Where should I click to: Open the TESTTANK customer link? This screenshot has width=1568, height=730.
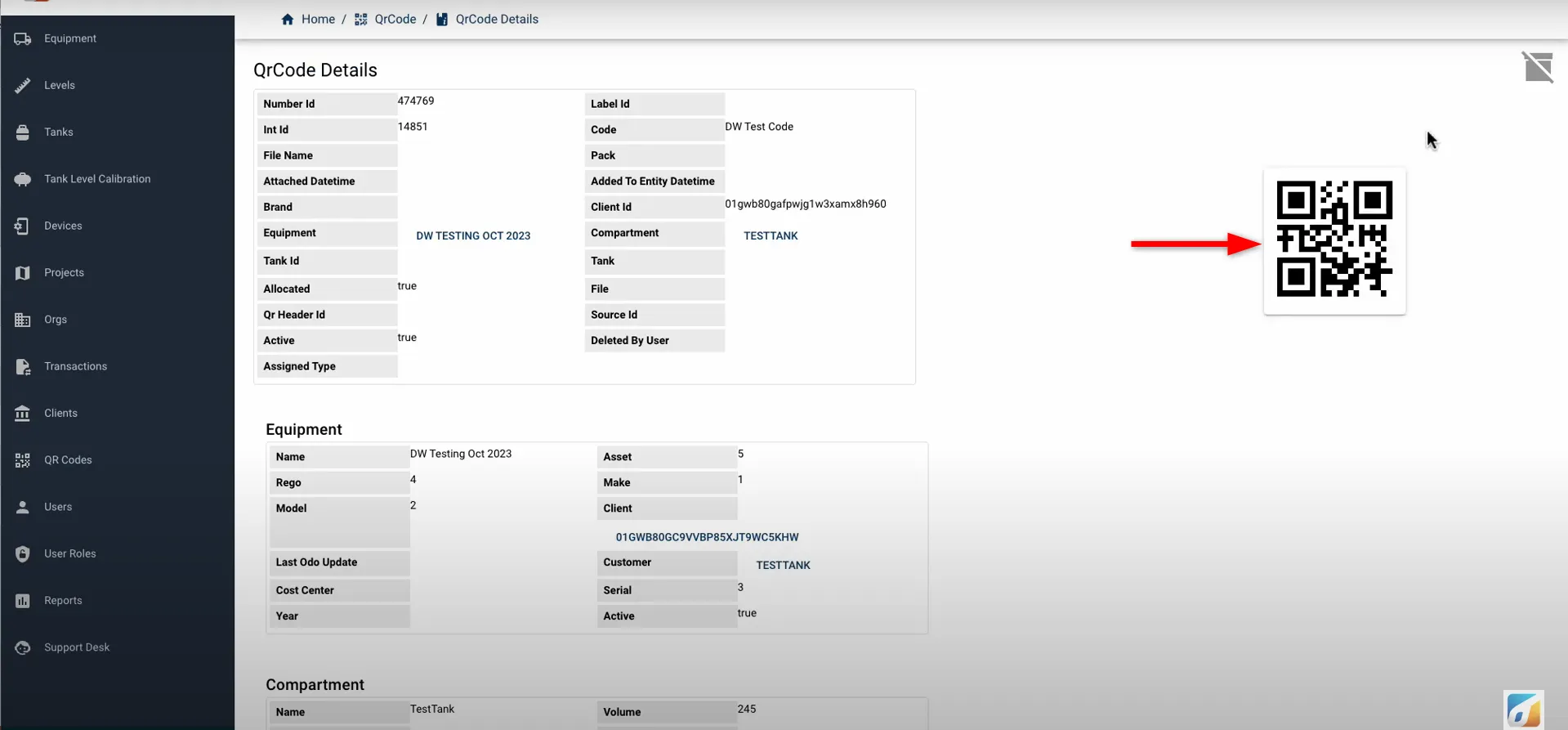[x=783, y=565]
